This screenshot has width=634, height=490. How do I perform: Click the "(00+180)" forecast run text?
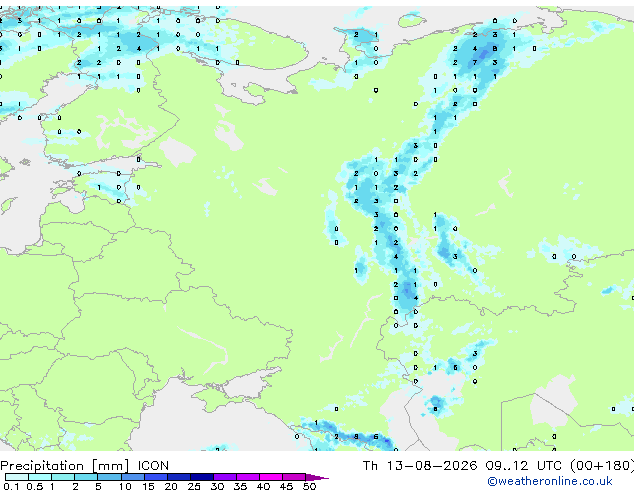tap(602, 466)
